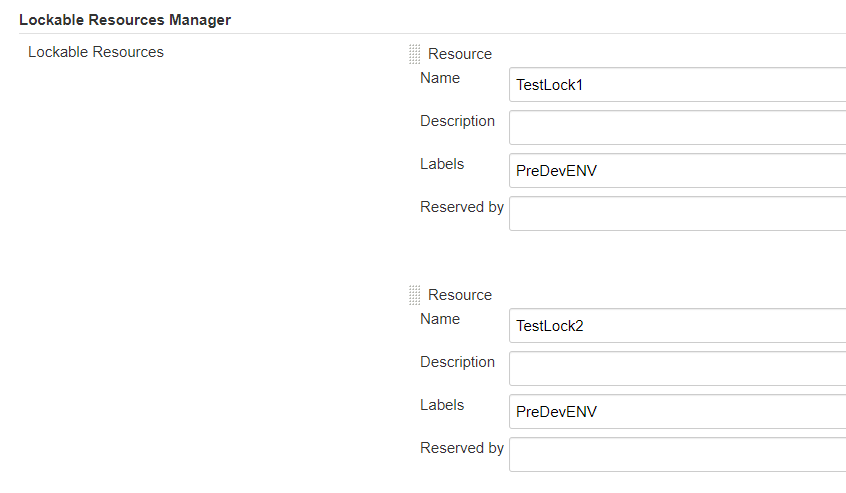Click the Description label in the TestLock2 resource

(x=457, y=362)
